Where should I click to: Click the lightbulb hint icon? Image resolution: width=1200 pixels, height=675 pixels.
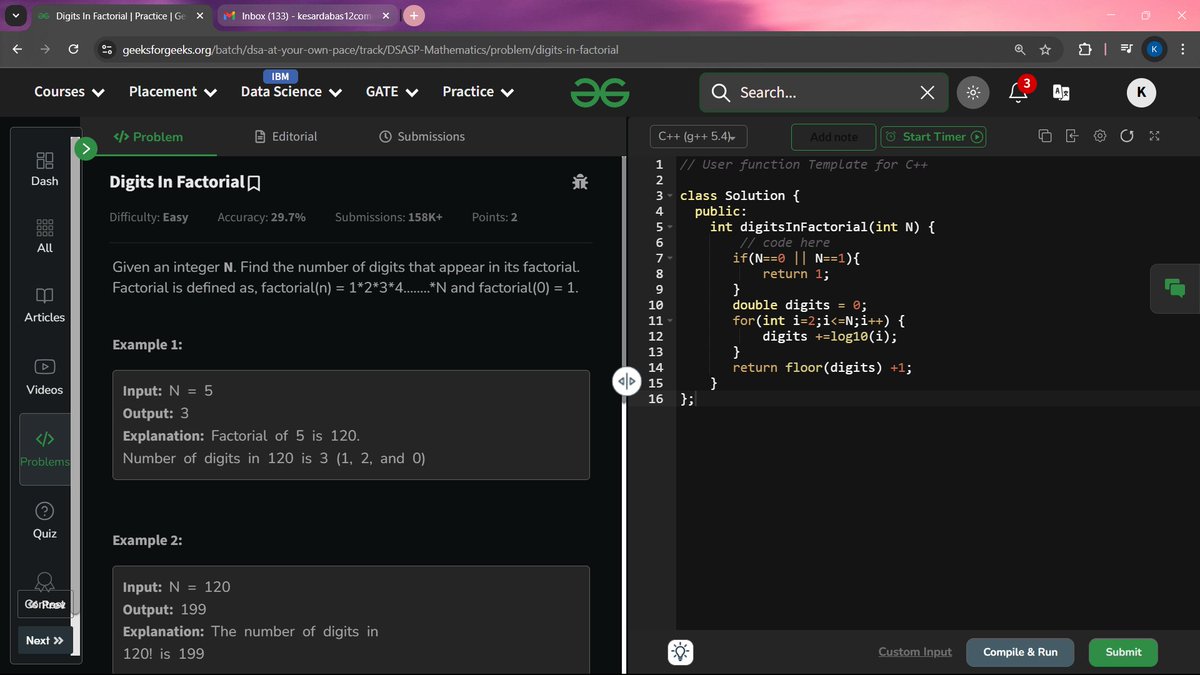(x=681, y=652)
